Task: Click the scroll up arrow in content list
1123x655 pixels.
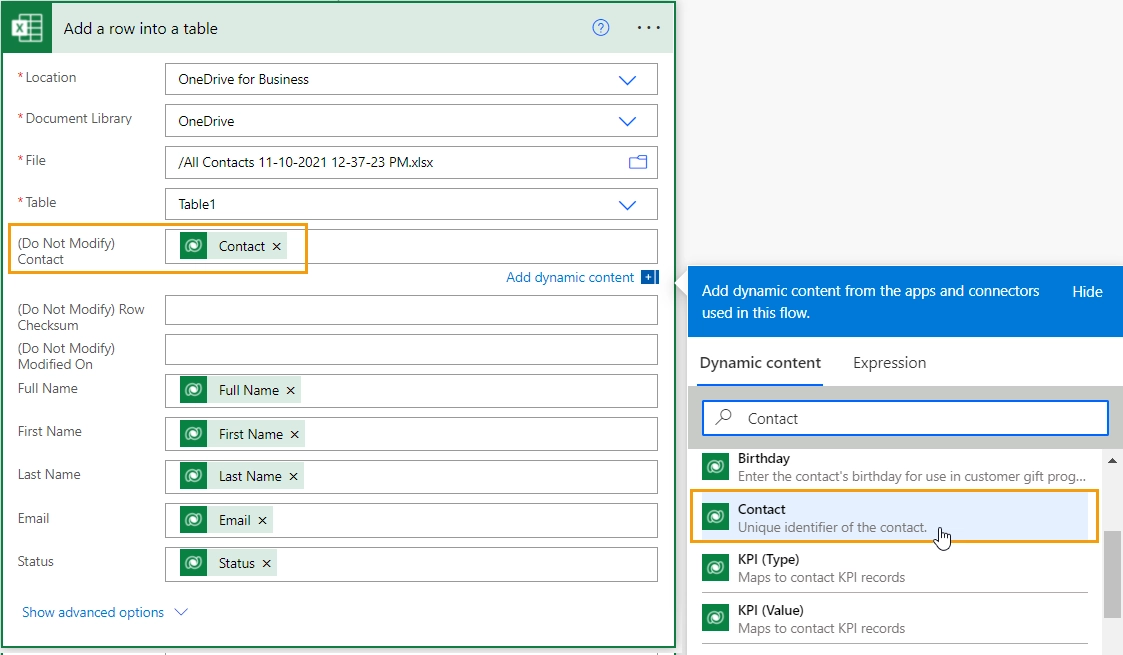Action: 1112,460
